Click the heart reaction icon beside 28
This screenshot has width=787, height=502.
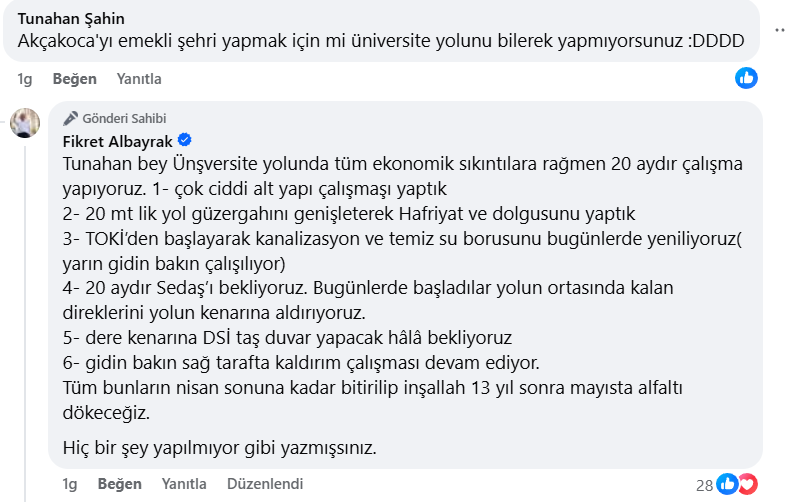coord(748,485)
